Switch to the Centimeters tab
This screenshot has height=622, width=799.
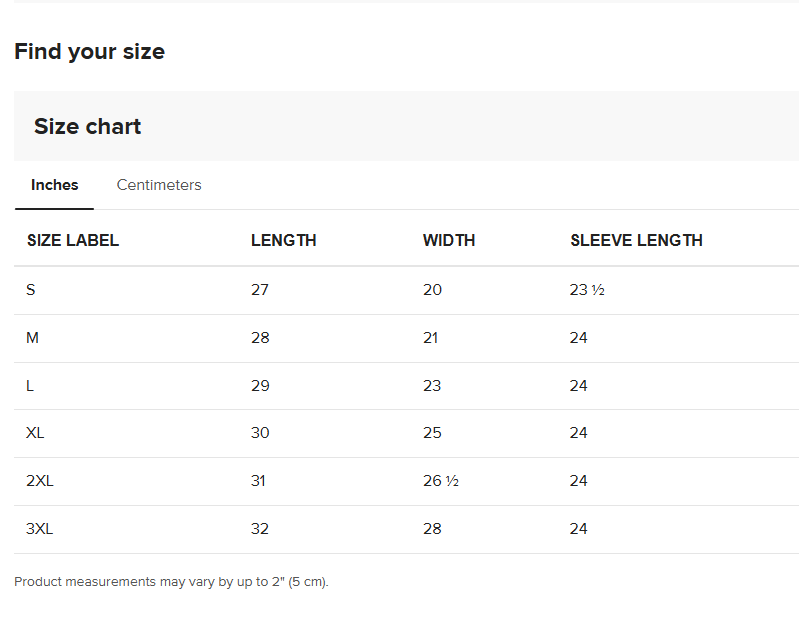[x=159, y=185]
